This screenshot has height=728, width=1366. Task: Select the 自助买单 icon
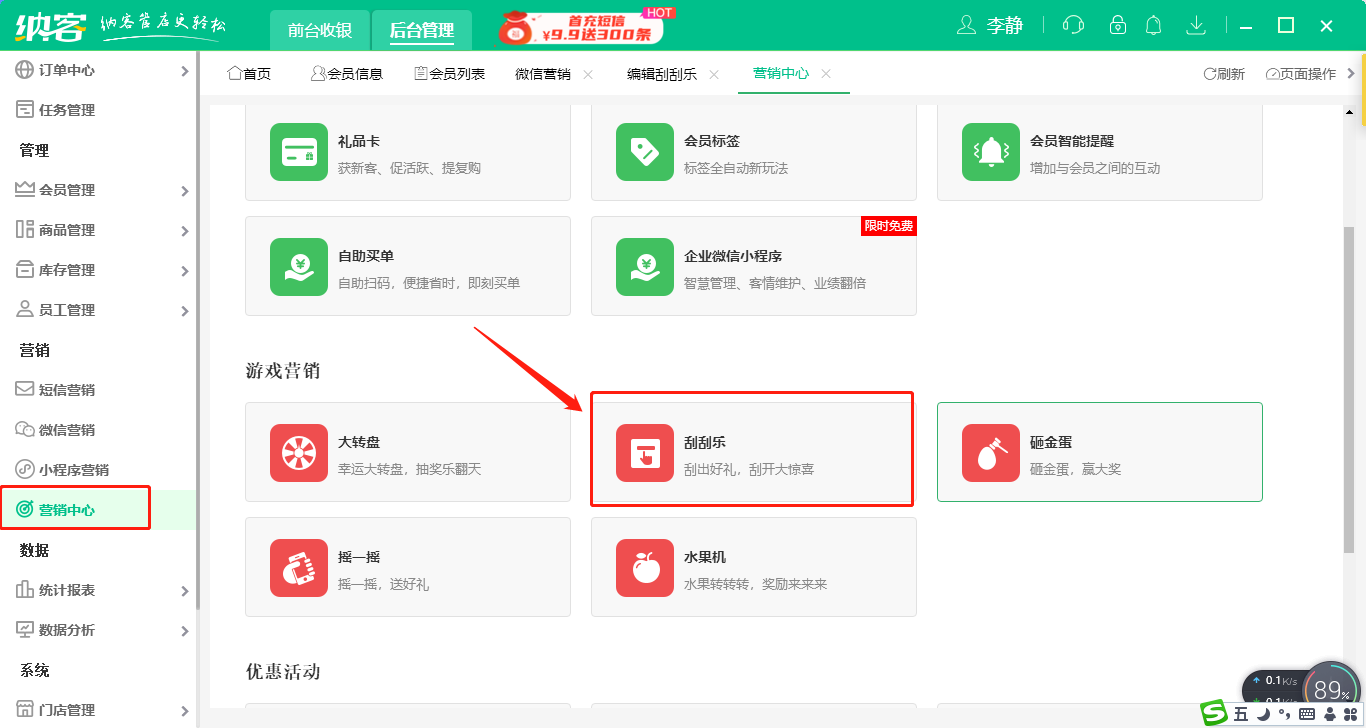click(299, 267)
